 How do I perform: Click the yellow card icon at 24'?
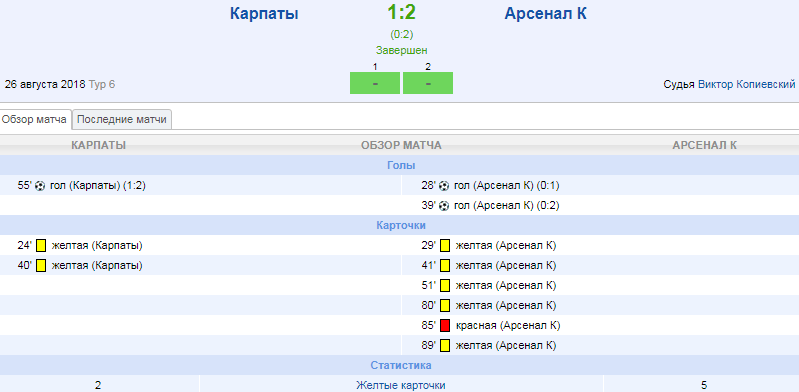tap(41, 246)
